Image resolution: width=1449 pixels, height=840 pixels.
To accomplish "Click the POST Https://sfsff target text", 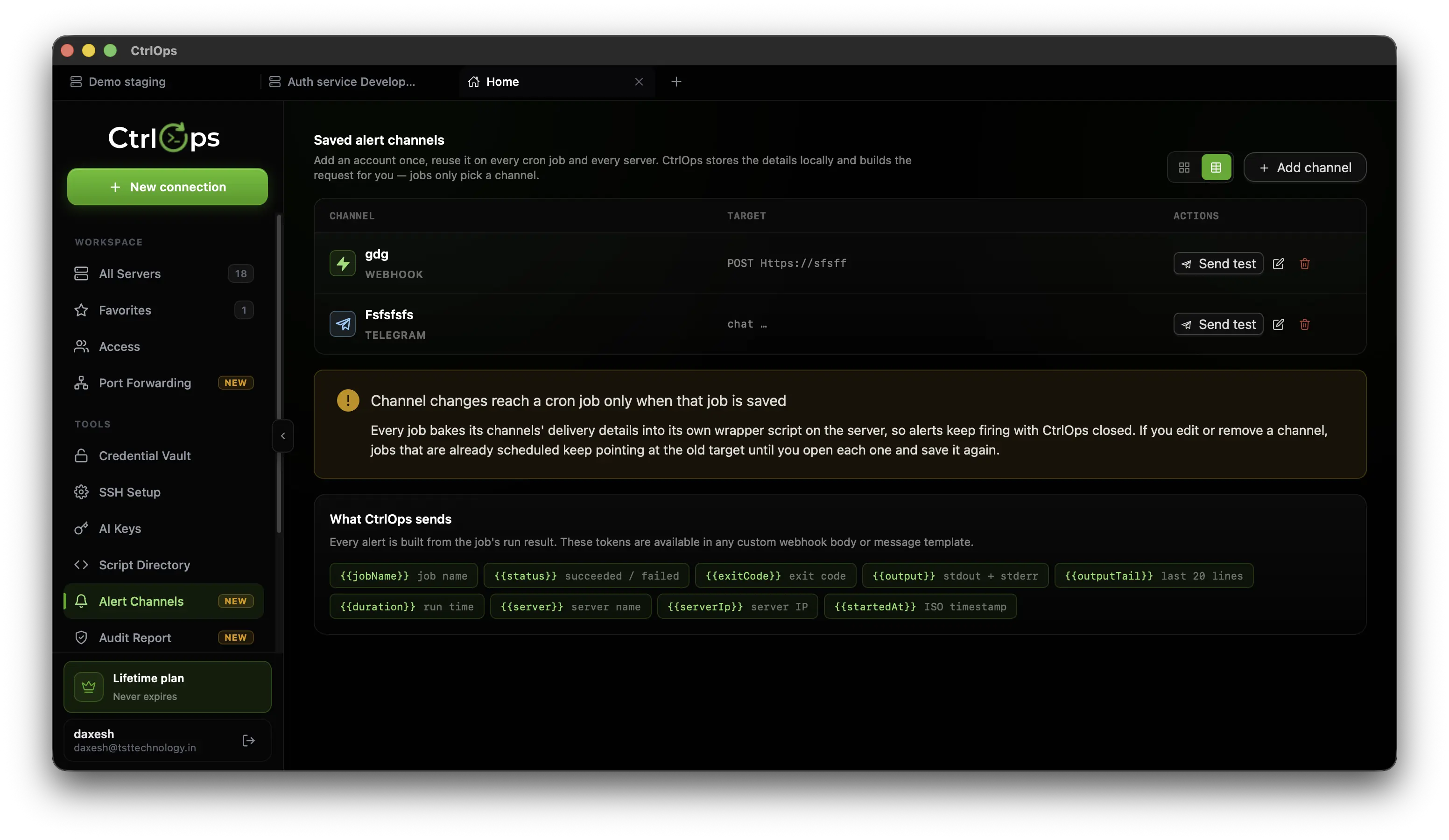I will (x=787, y=263).
